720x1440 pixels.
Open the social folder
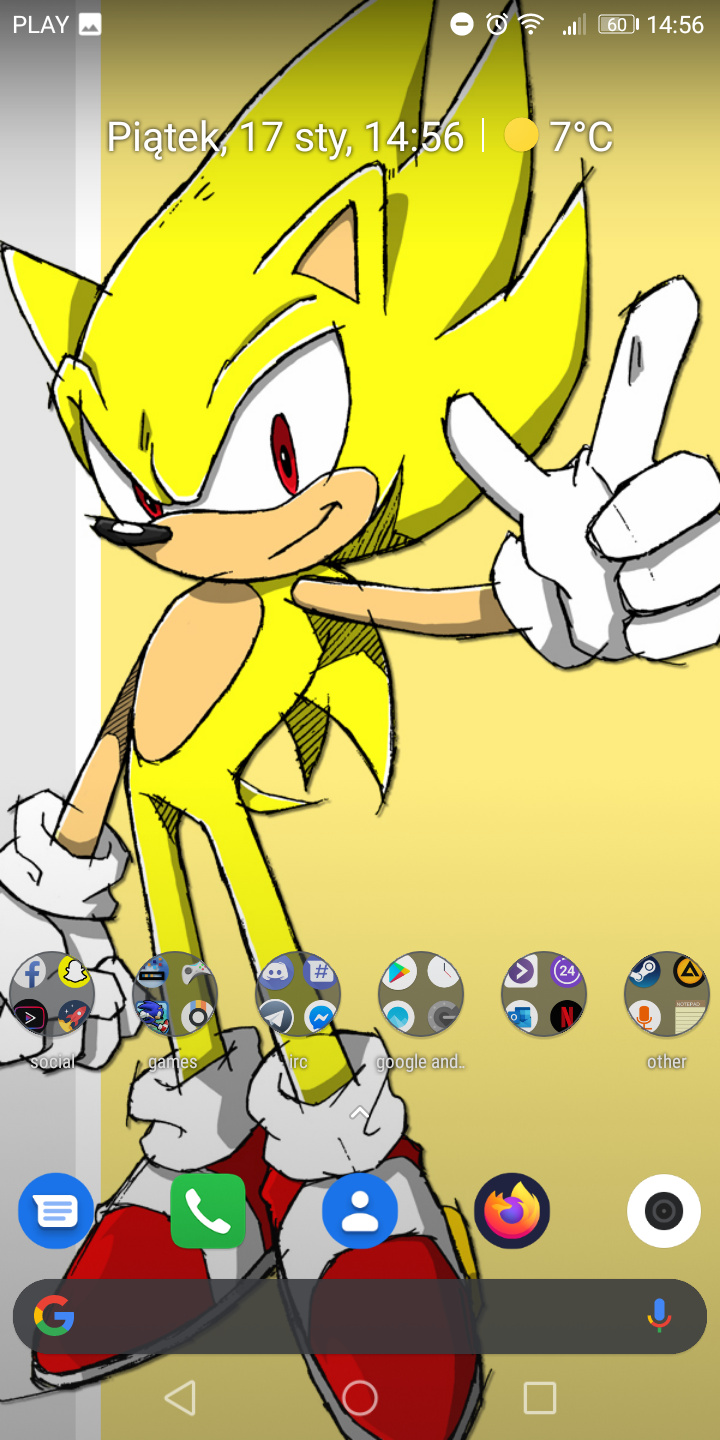pos(52,994)
